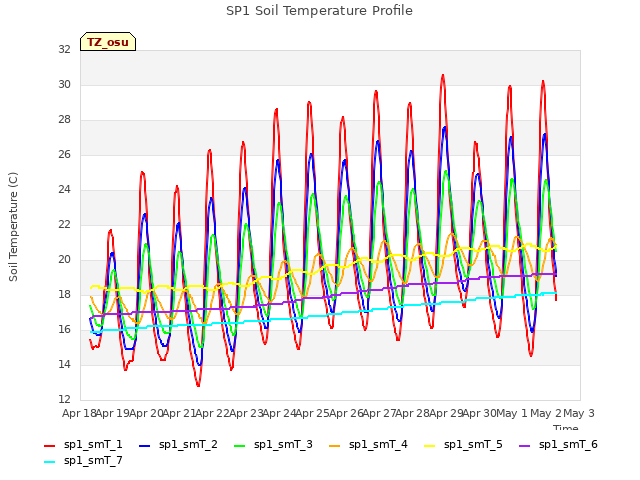Click the purple sp1_smT_6 legend swatch
640x480 pixels.
point(525,446)
